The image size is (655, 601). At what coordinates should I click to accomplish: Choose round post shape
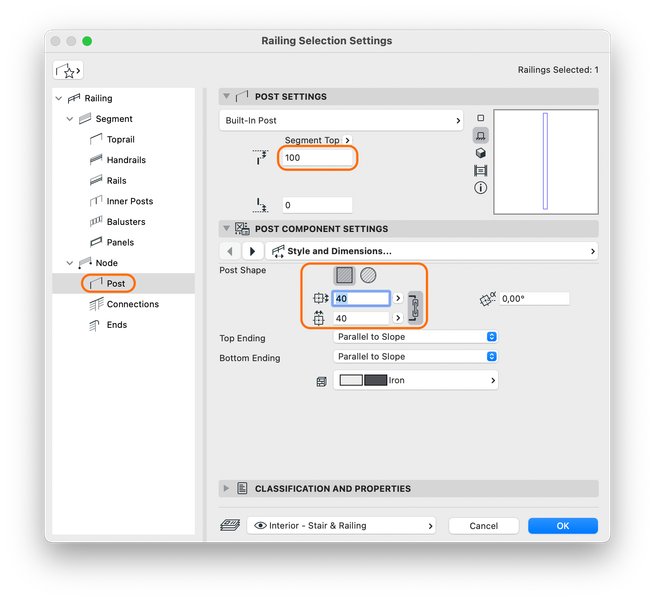(x=368, y=275)
